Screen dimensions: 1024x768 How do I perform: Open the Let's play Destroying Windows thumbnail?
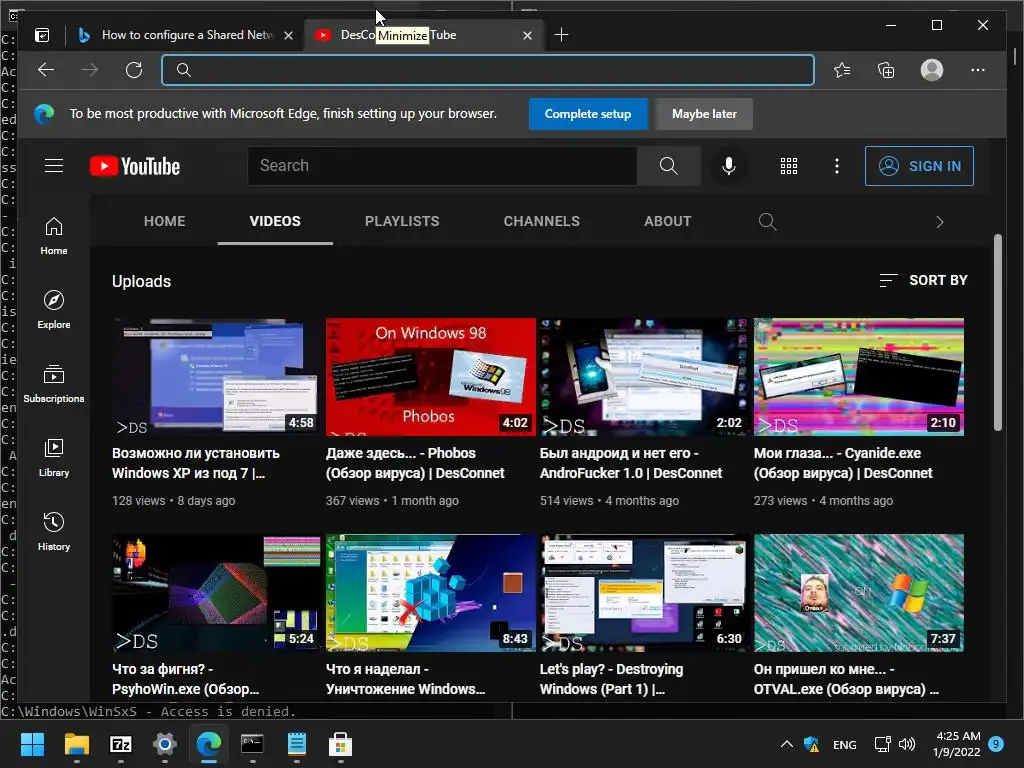(645, 593)
